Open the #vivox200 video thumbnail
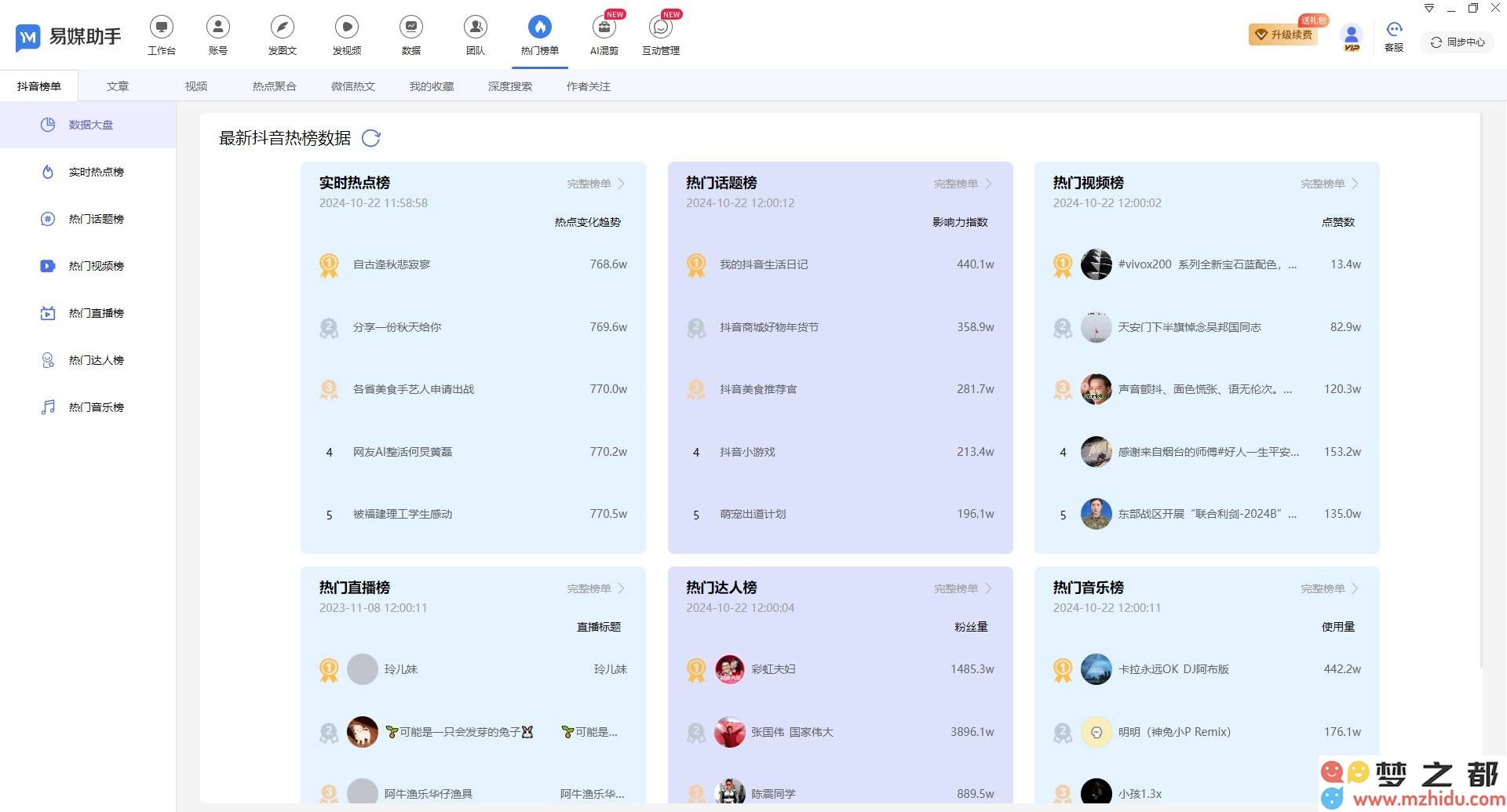Viewport: 1507px width, 812px height. 1096,264
